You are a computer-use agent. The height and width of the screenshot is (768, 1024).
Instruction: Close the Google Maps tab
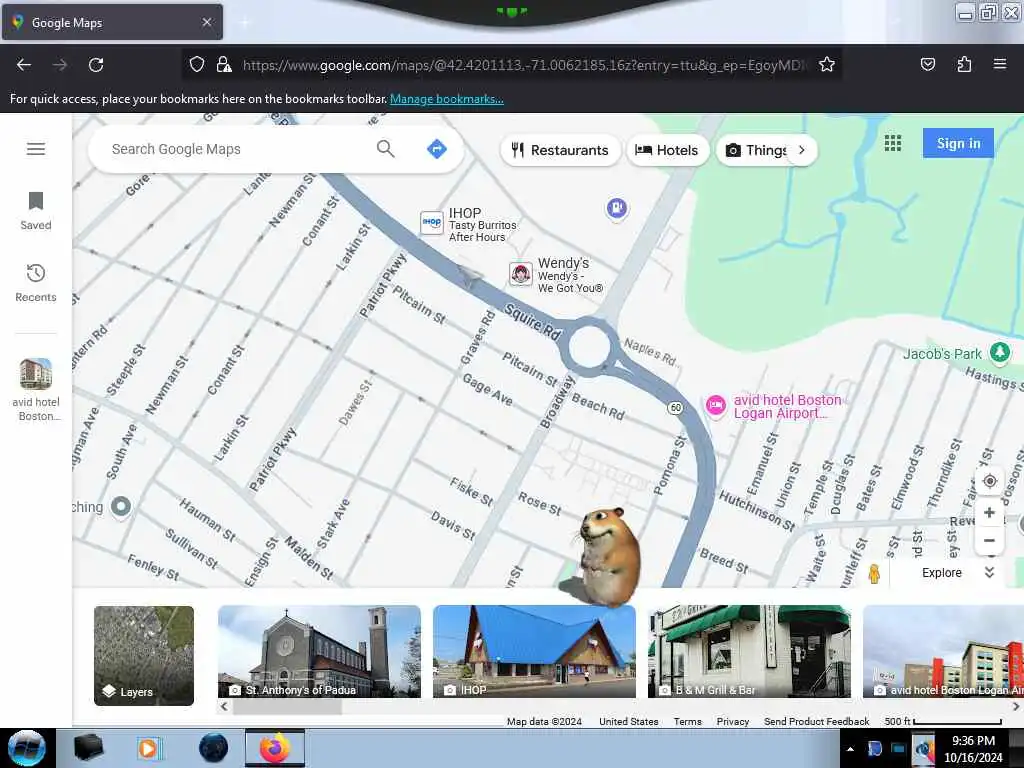(x=207, y=22)
